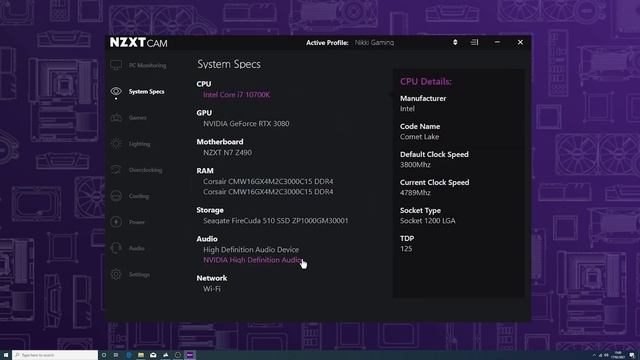Click the System Specs page heading
This screenshot has height=360, width=640.
229,64
